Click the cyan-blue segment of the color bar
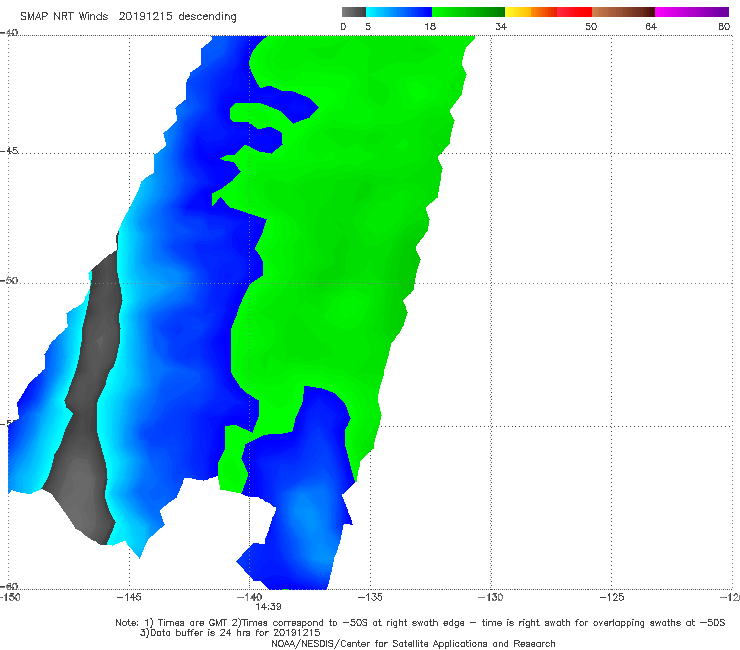740x650 pixels. pos(399,12)
